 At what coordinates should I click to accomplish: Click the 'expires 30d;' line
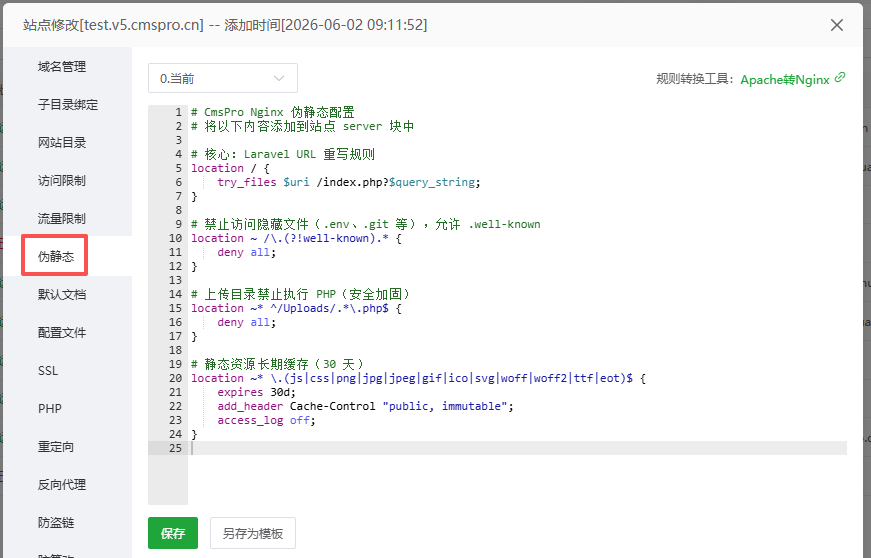point(257,392)
